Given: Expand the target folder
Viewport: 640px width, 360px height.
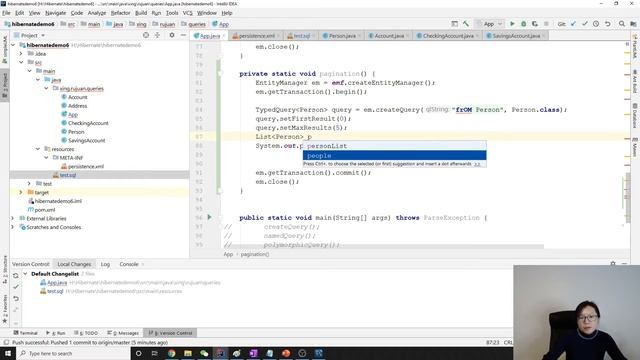Looking at the screenshot, I should pyautogui.click(x=21, y=192).
